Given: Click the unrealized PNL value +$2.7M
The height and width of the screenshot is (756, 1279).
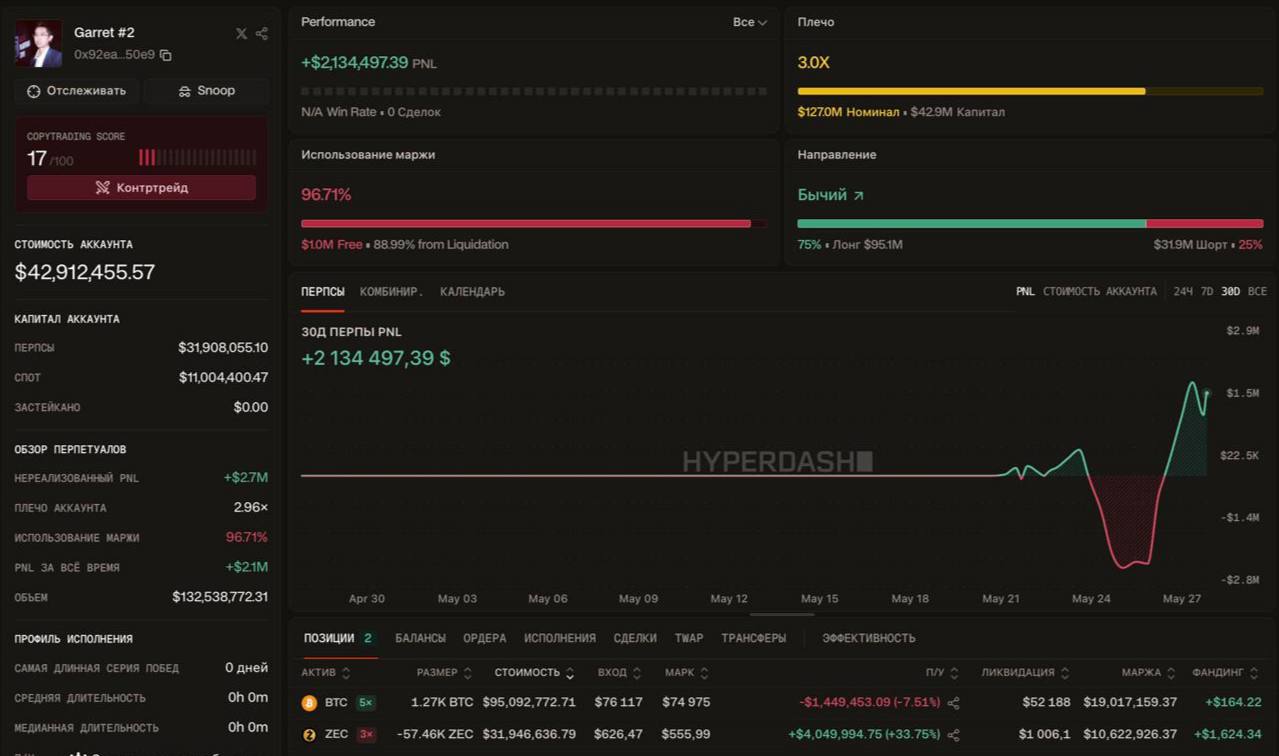Looking at the screenshot, I should point(246,478).
